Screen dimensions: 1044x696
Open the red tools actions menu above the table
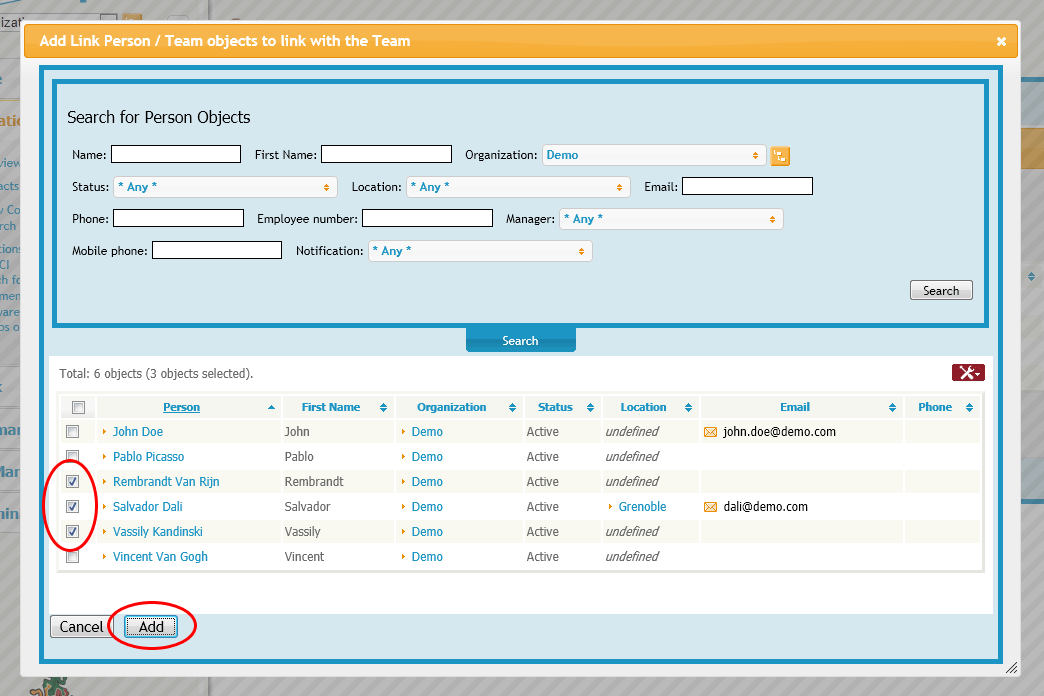pos(967,372)
